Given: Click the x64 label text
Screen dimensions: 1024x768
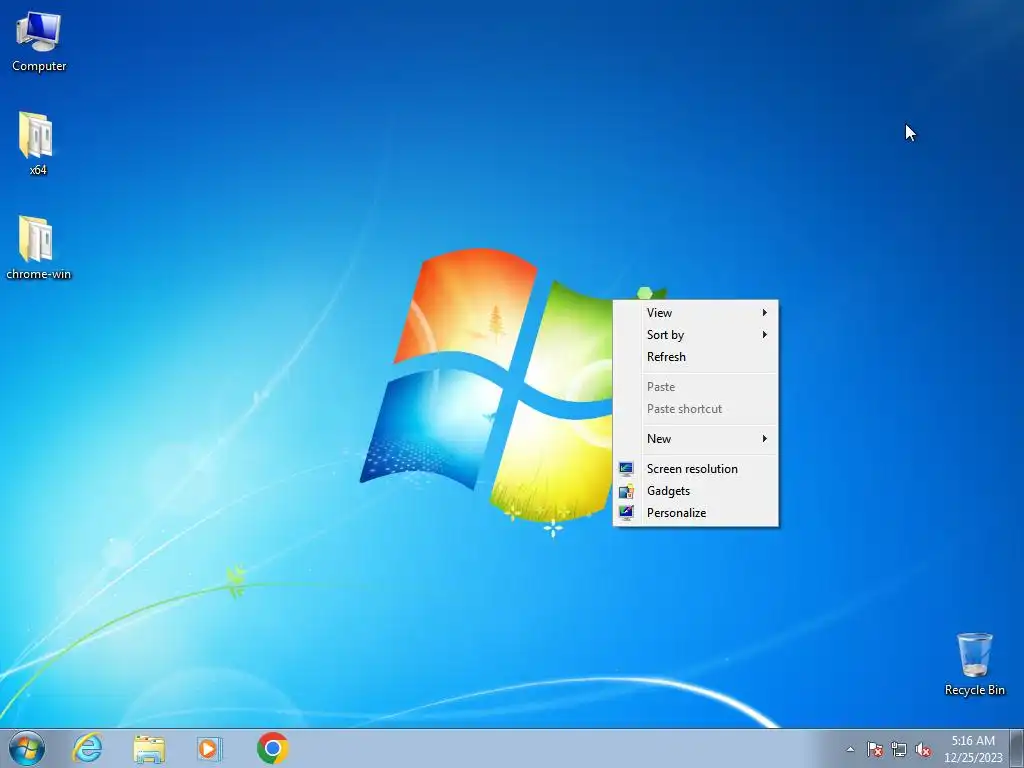Looking at the screenshot, I should [38, 170].
